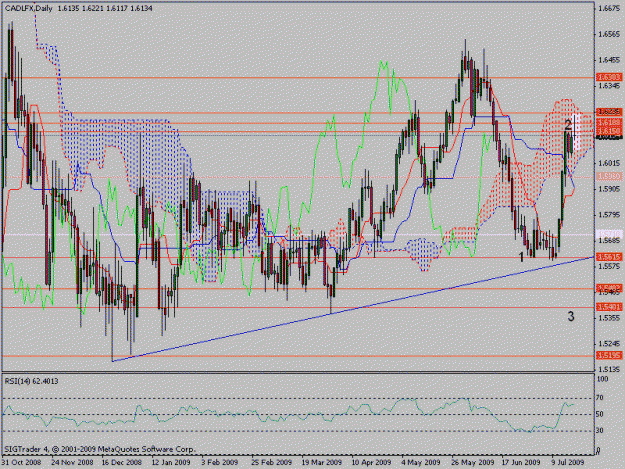Click the 16 Dec 2008 date label
Screen dimensions: 625x469
pyautogui.click(x=122, y=462)
